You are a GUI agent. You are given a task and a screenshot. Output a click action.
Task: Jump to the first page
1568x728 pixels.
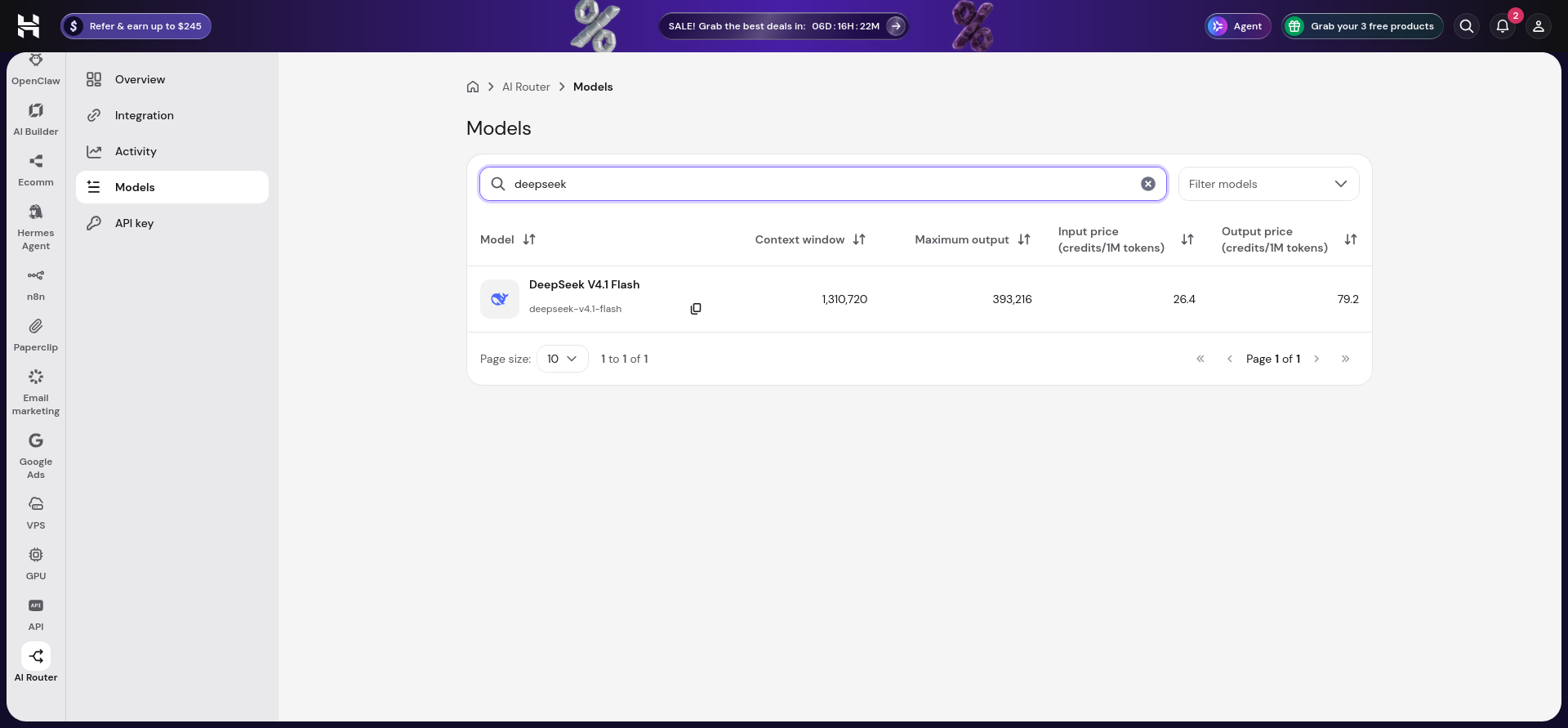pos(1200,359)
